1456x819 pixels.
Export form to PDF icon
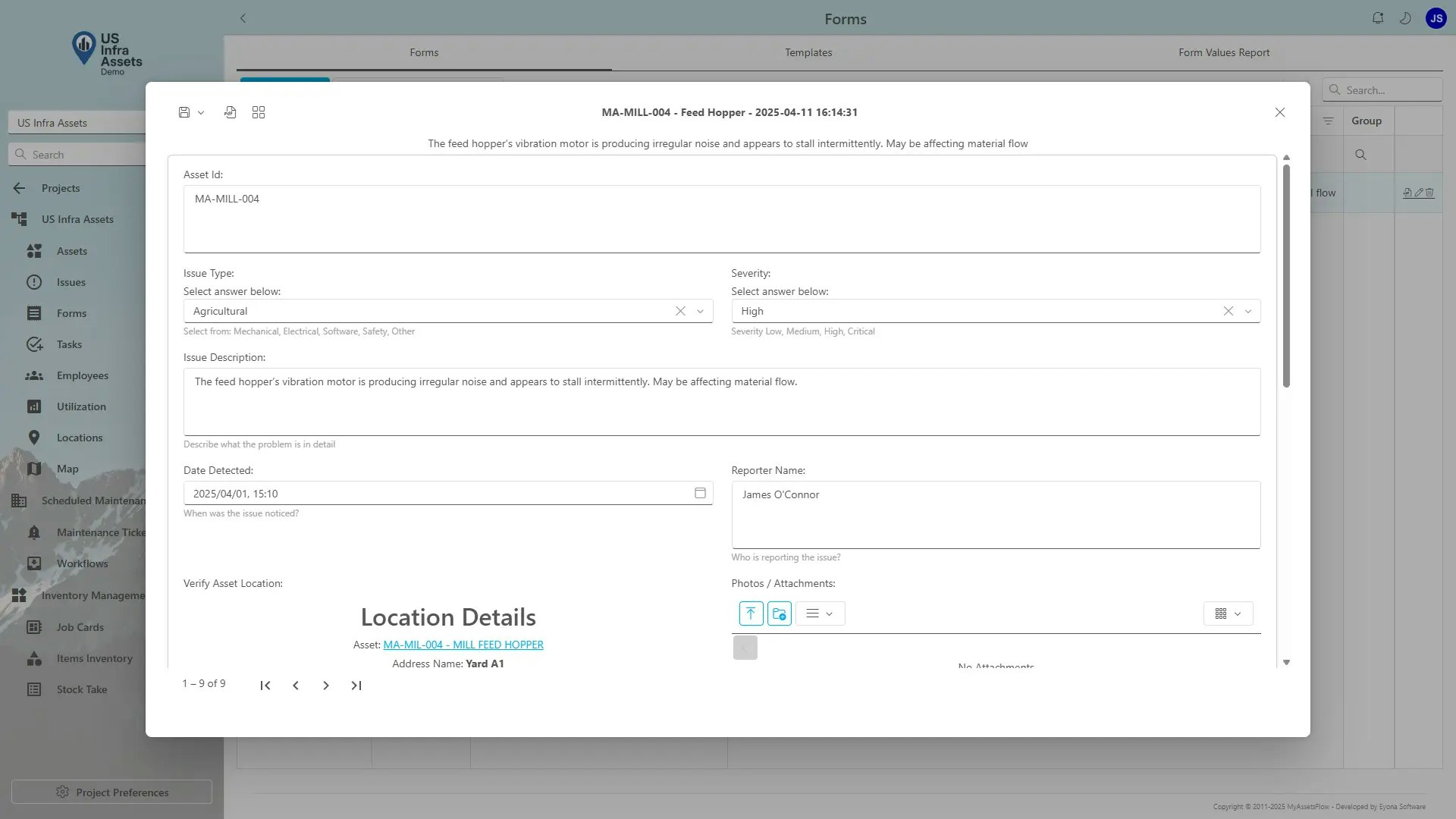click(231, 112)
